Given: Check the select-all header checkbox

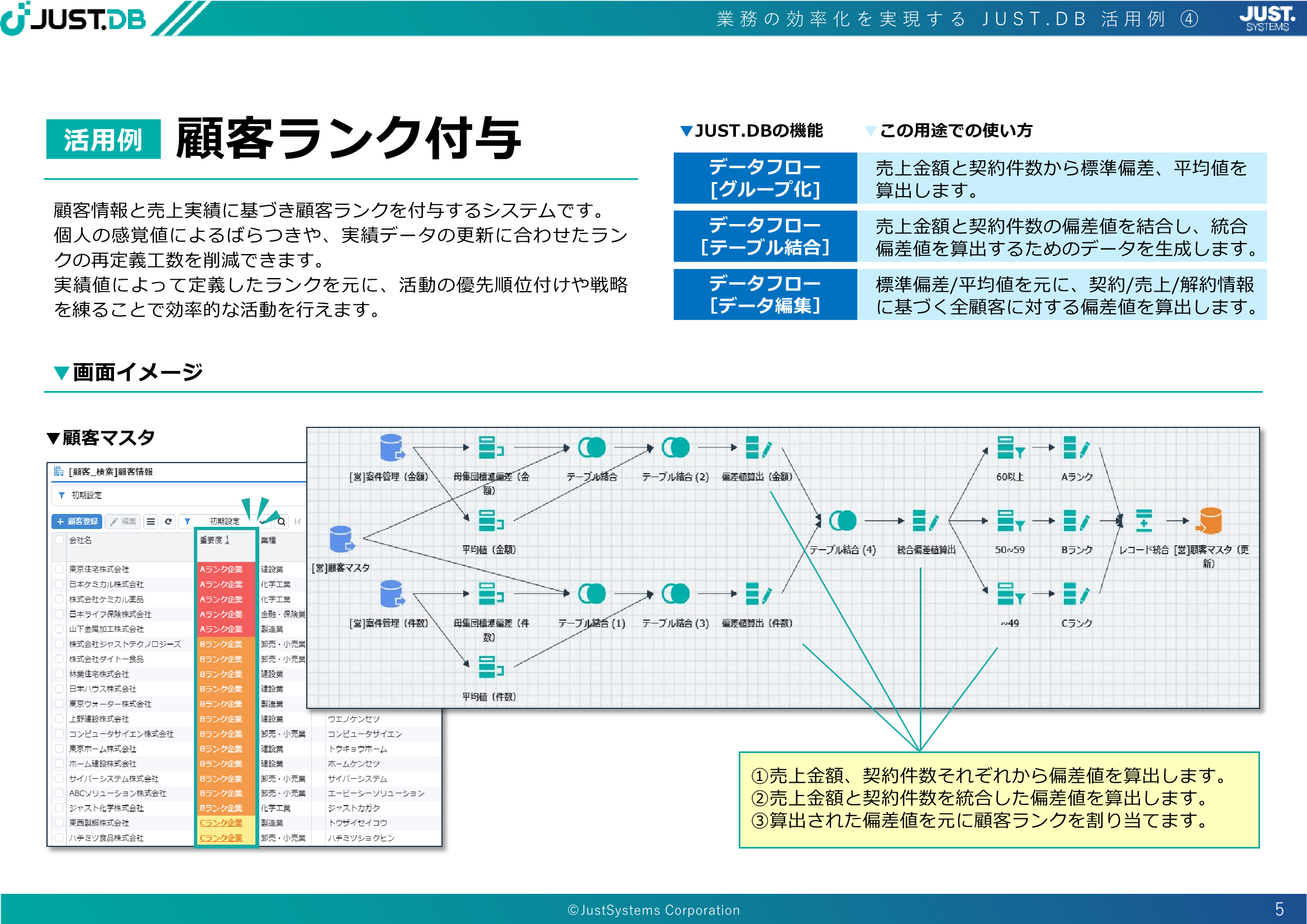Looking at the screenshot, I should click(x=59, y=540).
